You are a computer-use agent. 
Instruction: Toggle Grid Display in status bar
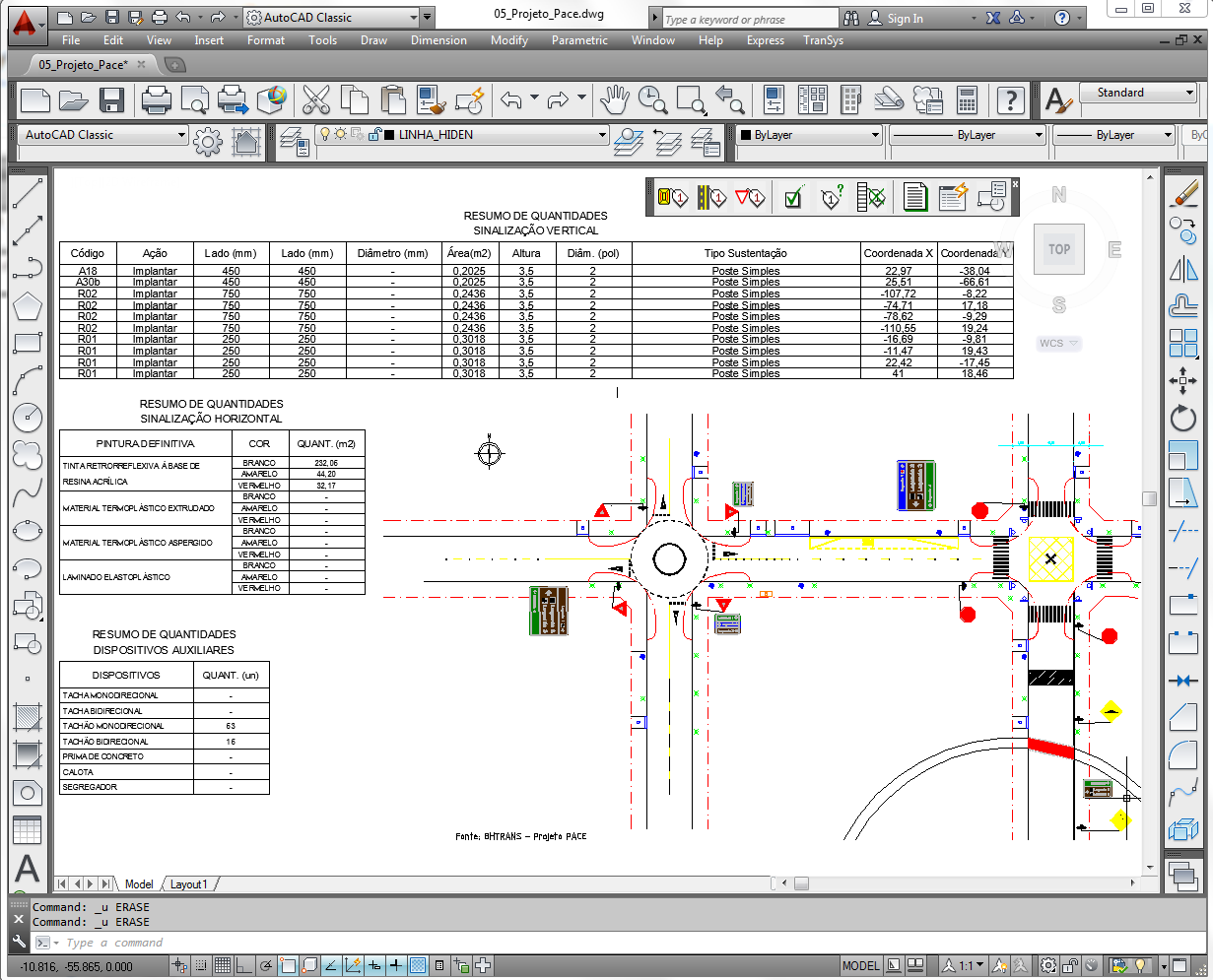222,965
